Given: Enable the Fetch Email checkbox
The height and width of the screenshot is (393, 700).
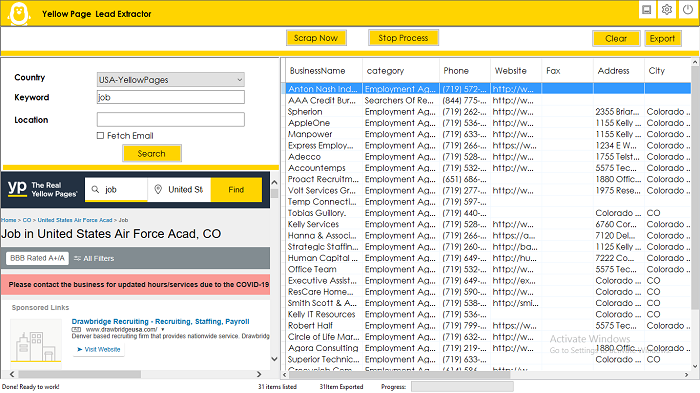Looking at the screenshot, I should pos(100,136).
